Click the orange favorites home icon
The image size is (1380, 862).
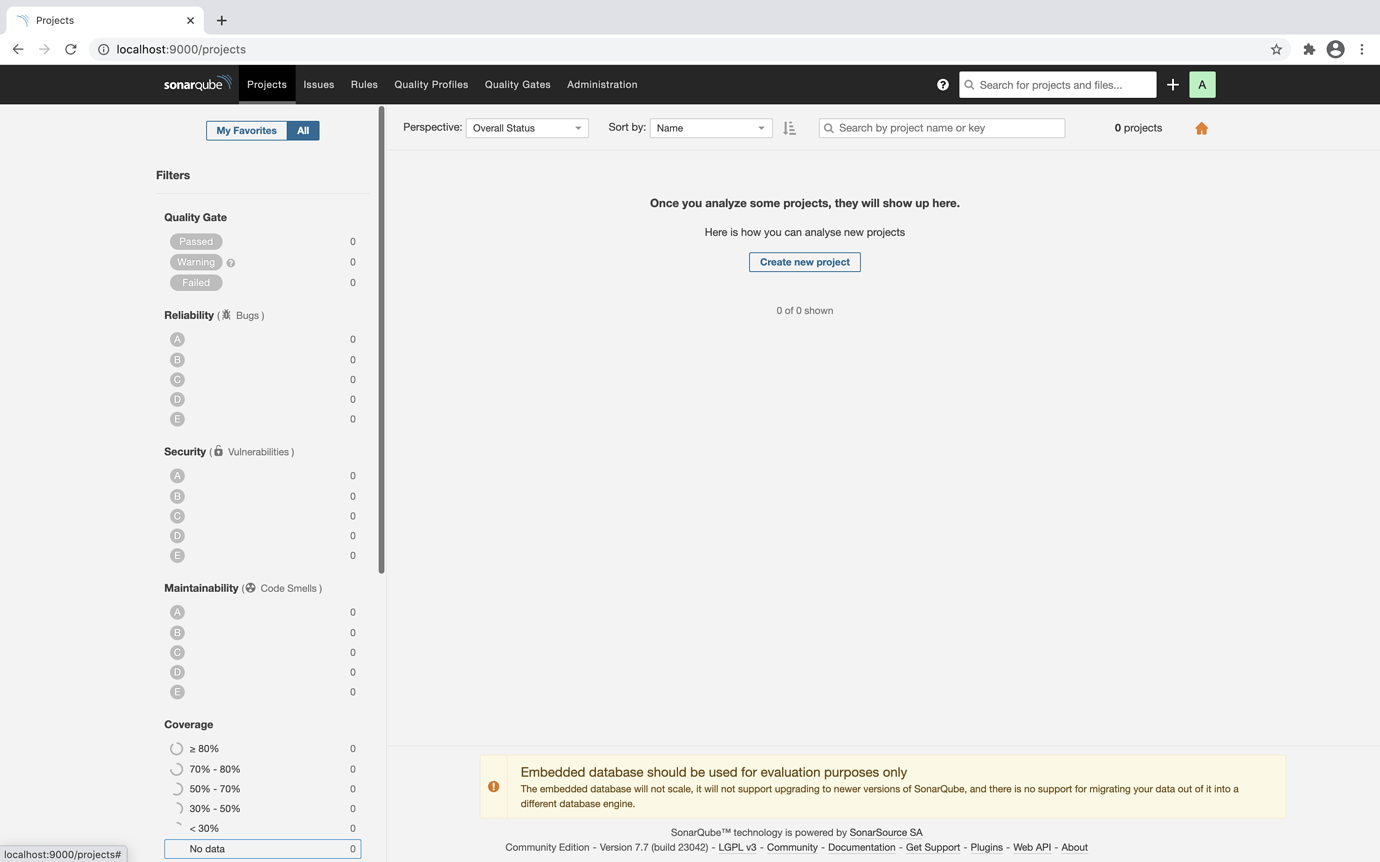1201,128
